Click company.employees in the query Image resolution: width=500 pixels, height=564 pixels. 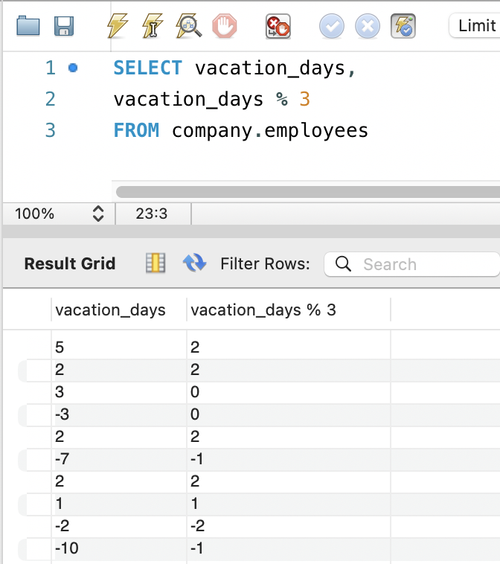click(x=270, y=131)
